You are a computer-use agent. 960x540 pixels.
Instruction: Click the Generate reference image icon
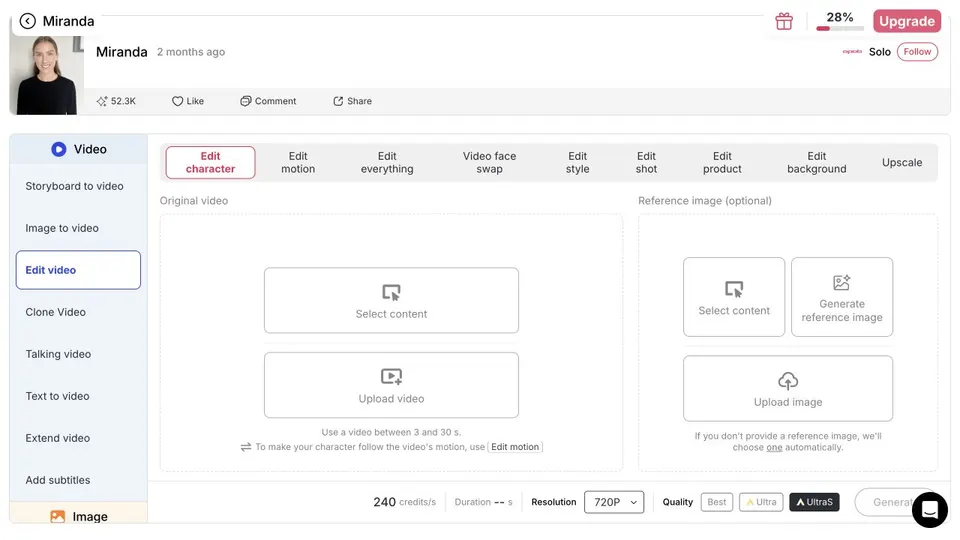[842, 282]
